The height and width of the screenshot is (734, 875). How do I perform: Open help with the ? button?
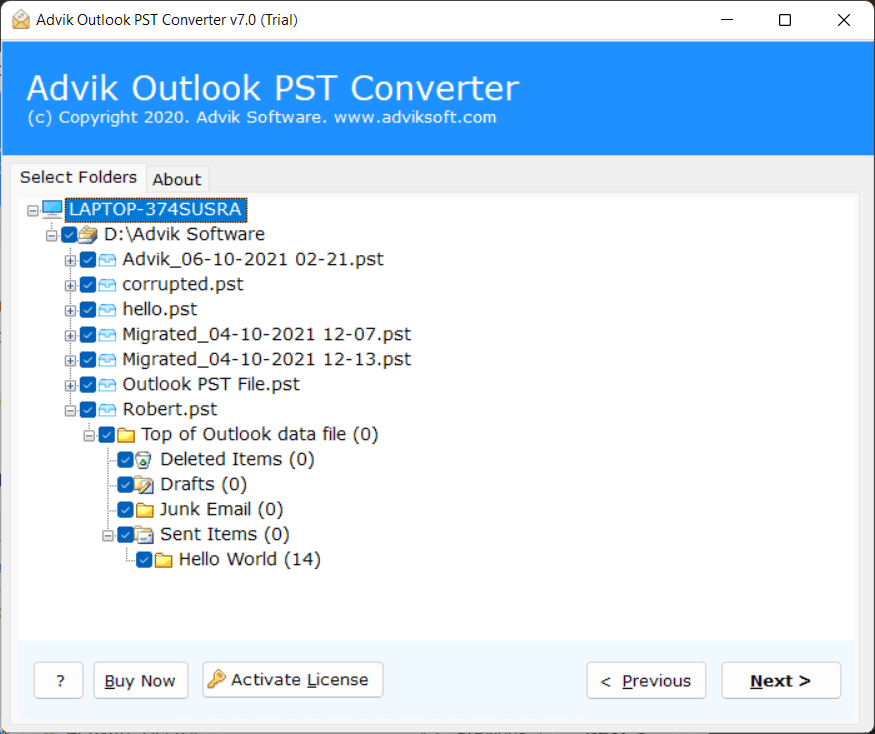[59, 680]
